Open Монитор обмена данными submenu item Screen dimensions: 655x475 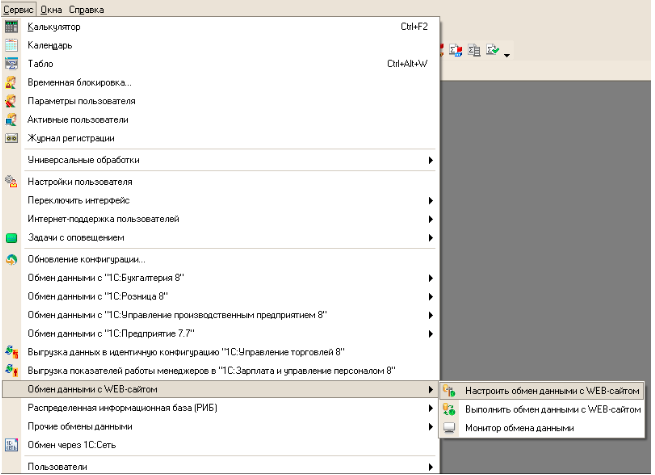(x=542, y=428)
